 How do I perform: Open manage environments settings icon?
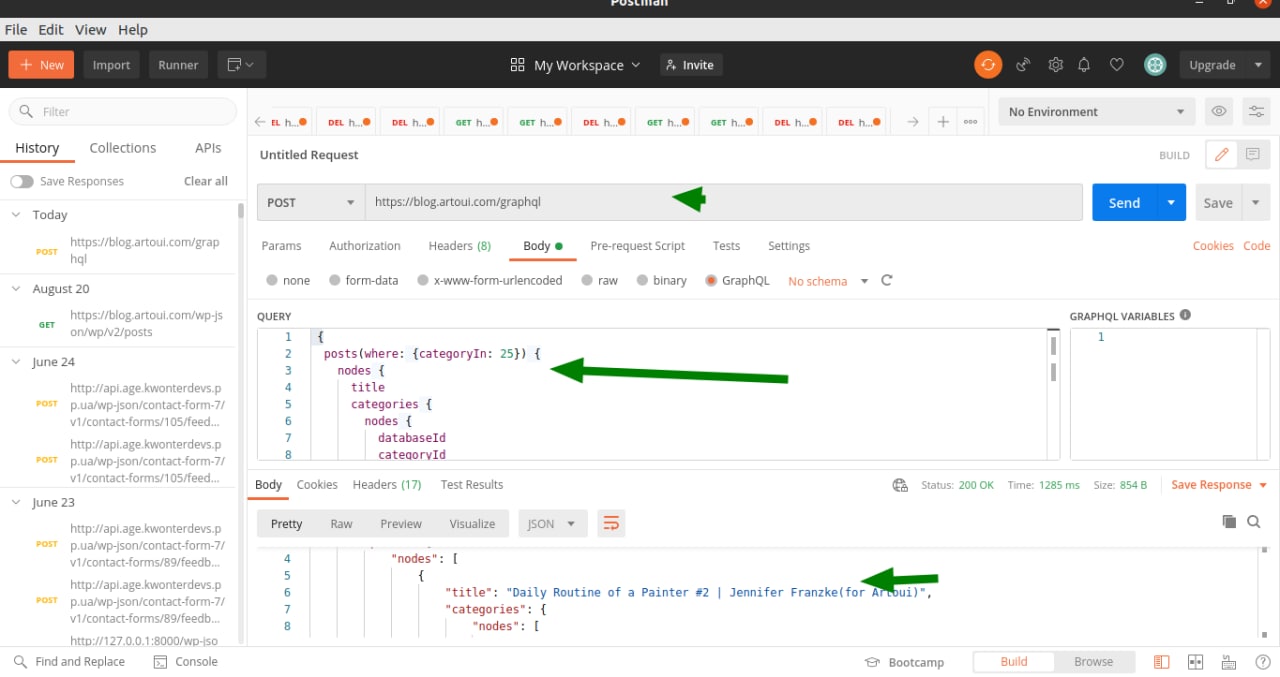click(x=1256, y=111)
